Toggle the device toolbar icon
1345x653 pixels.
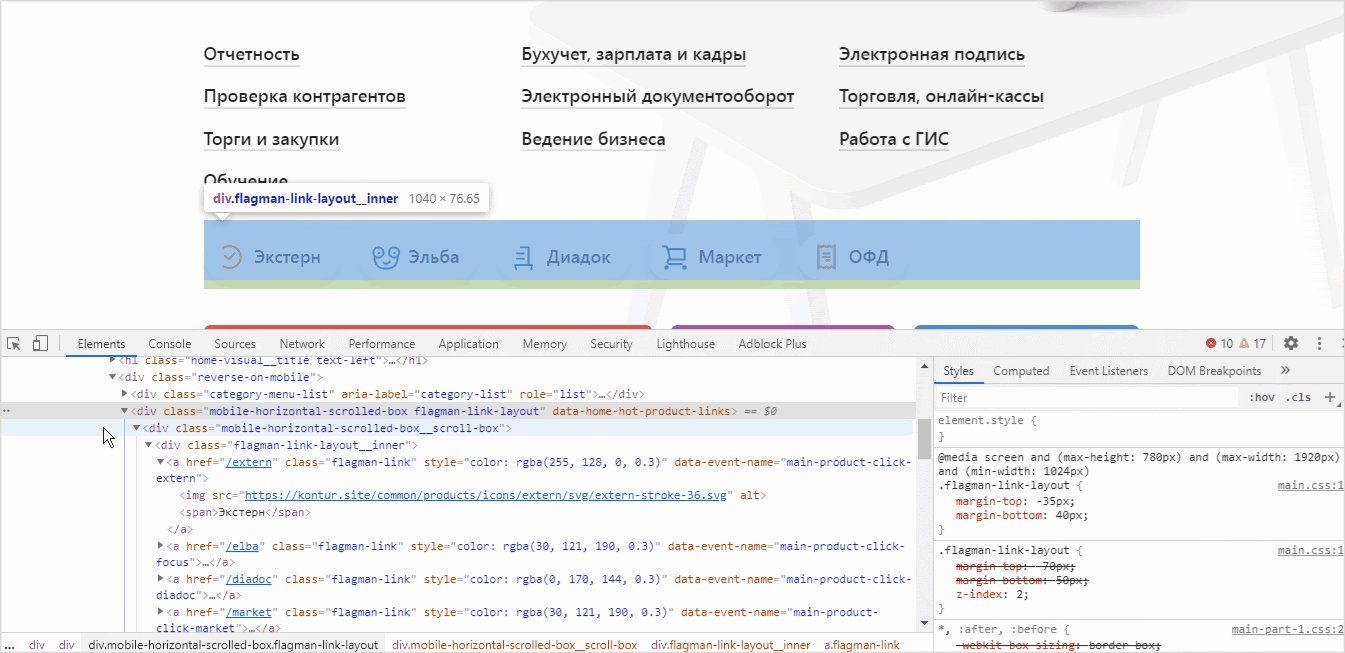(40, 343)
